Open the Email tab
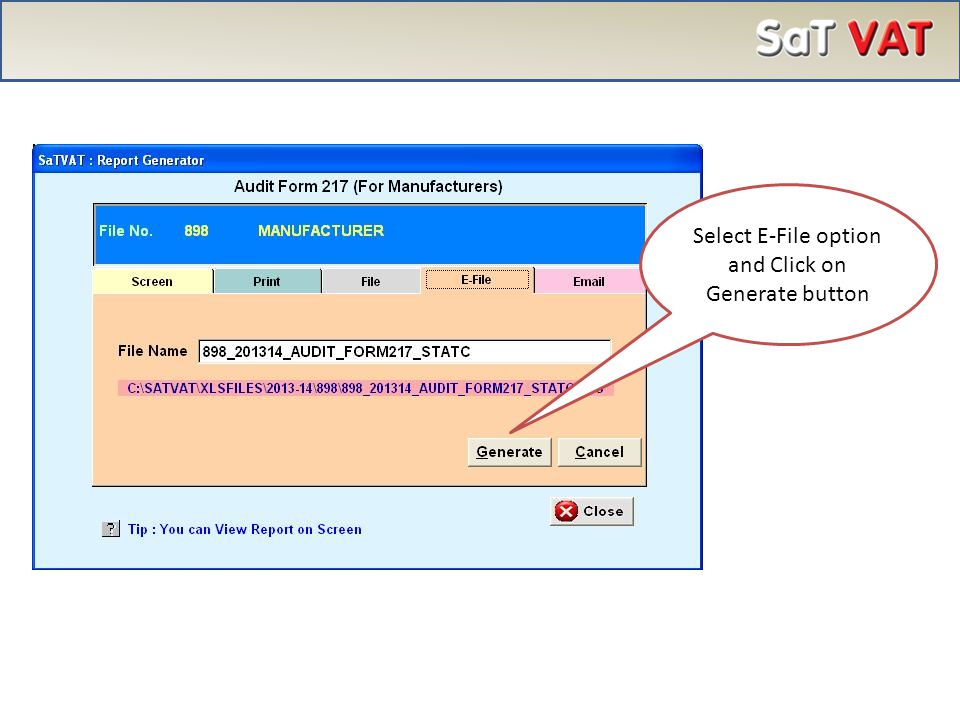 tap(589, 282)
